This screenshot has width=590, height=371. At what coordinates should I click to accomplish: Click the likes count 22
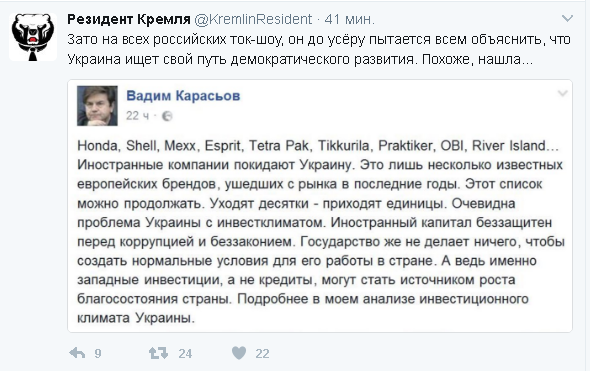pyautogui.click(x=262, y=353)
